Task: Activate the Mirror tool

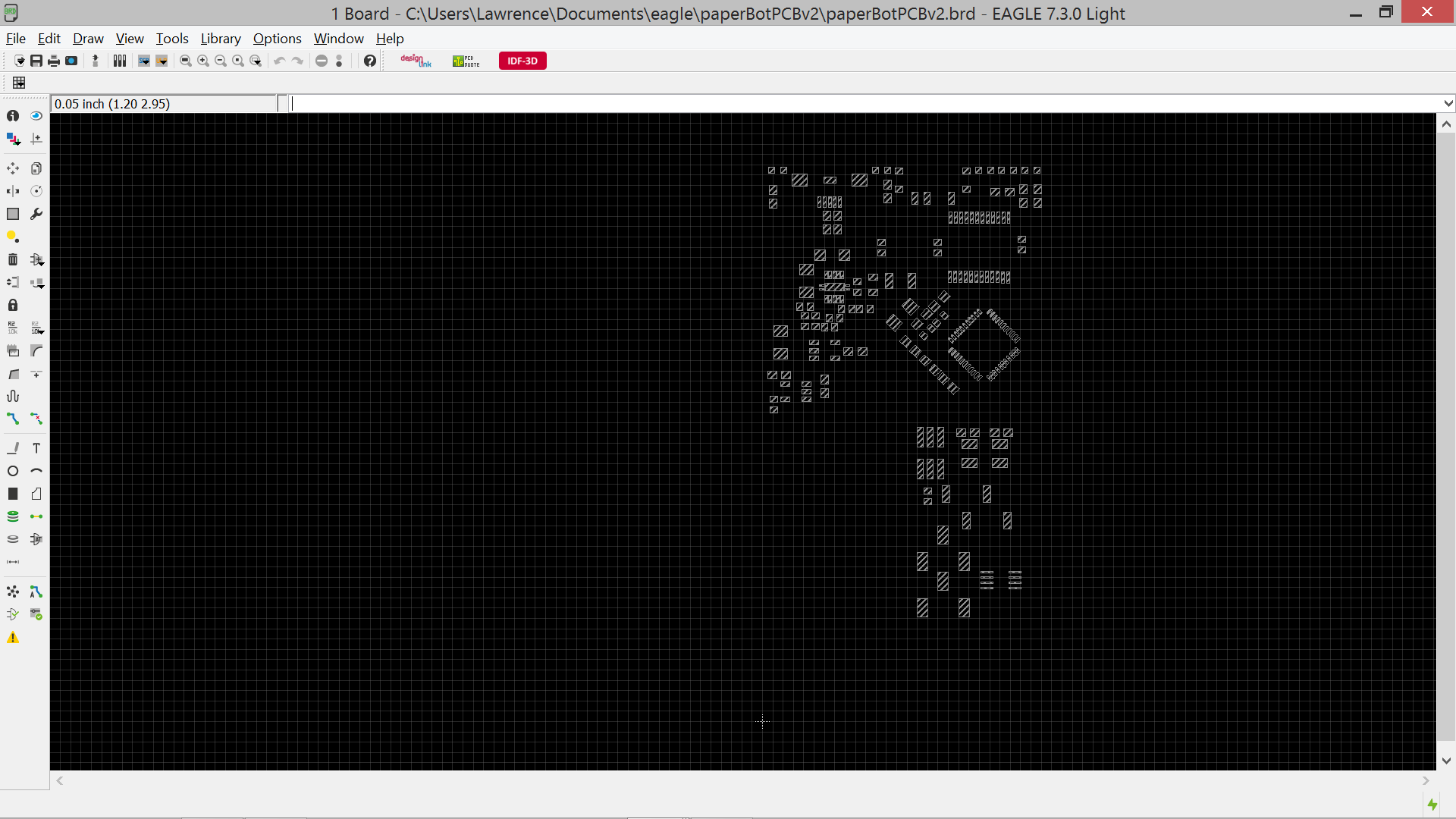Action: point(13,191)
